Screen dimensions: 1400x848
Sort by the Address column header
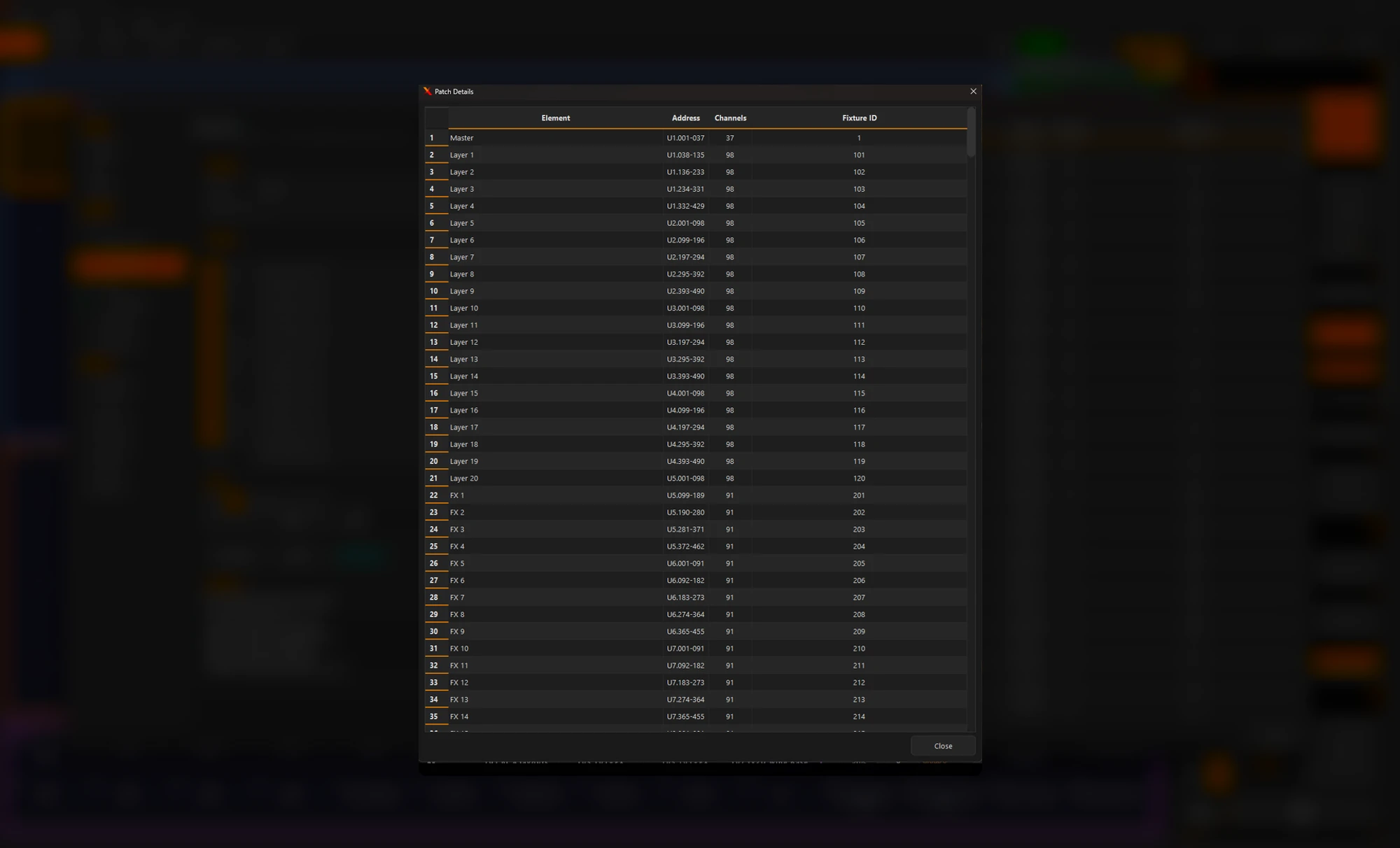tap(685, 118)
